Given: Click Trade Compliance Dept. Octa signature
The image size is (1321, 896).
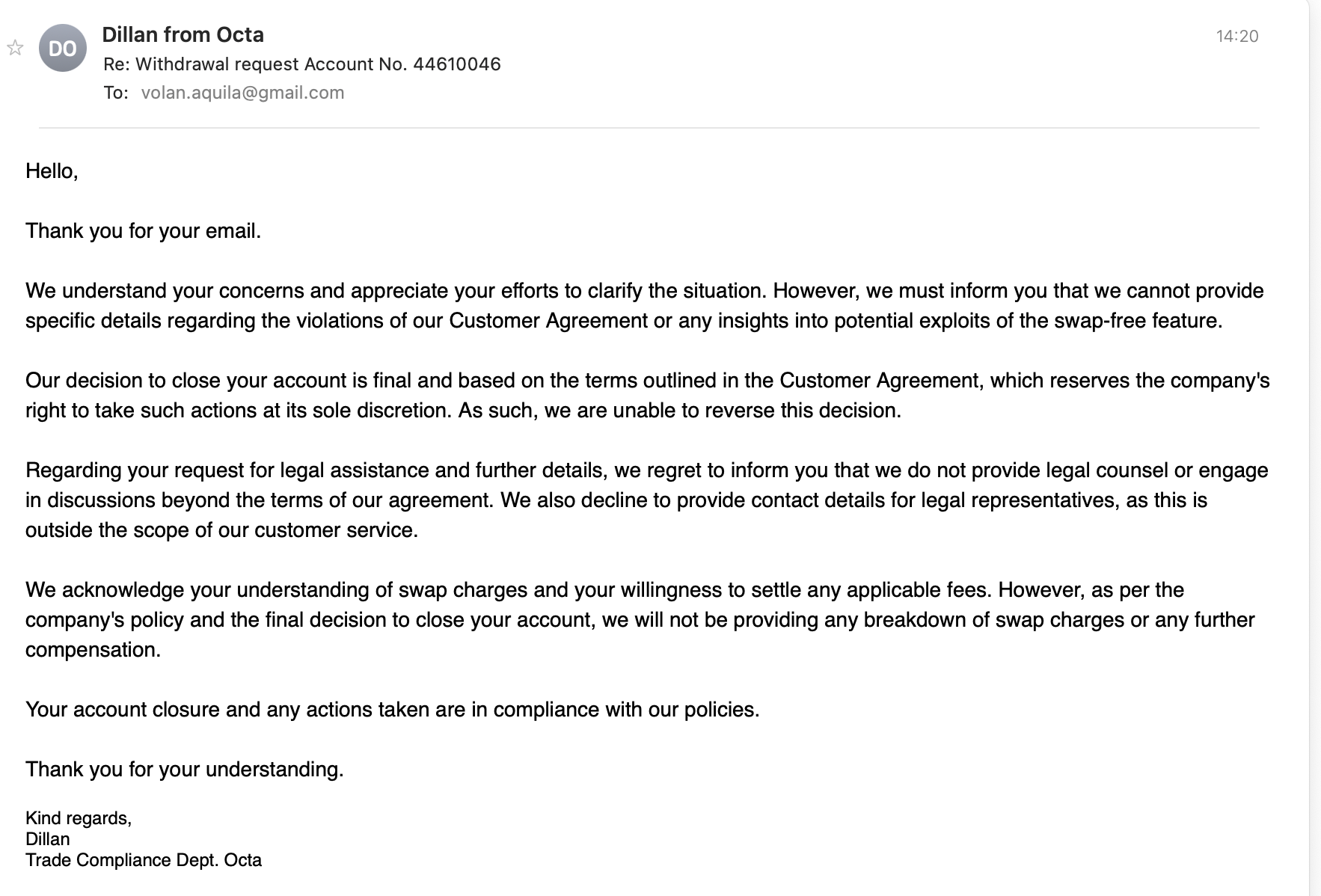Looking at the screenshot, I should click(144, 860).
